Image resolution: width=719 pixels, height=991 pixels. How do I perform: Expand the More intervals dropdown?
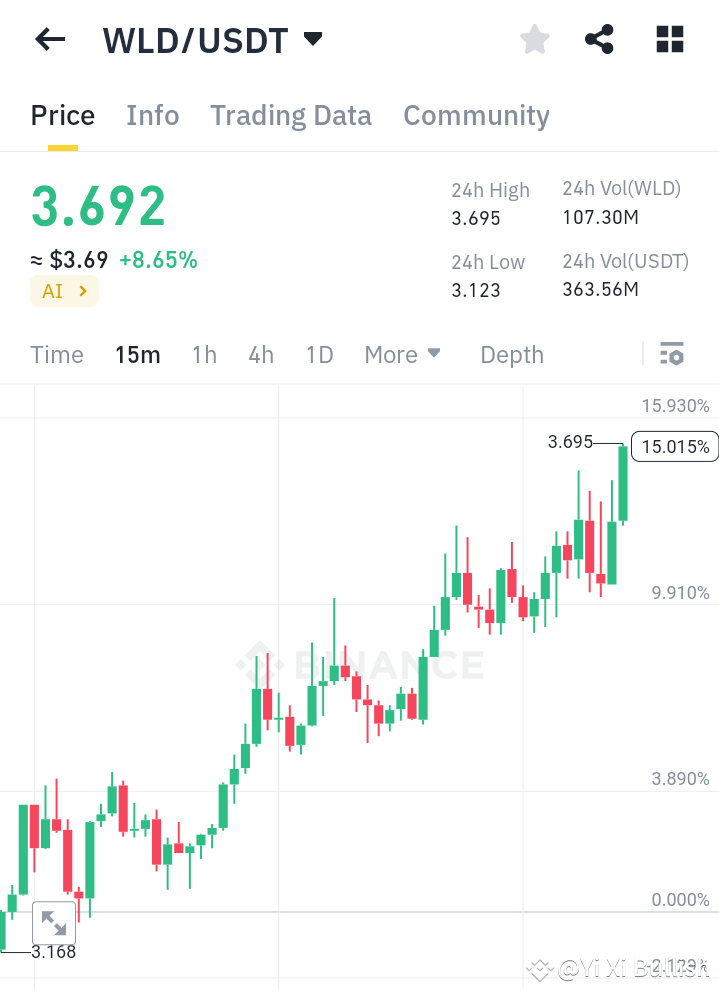(402, 354)
